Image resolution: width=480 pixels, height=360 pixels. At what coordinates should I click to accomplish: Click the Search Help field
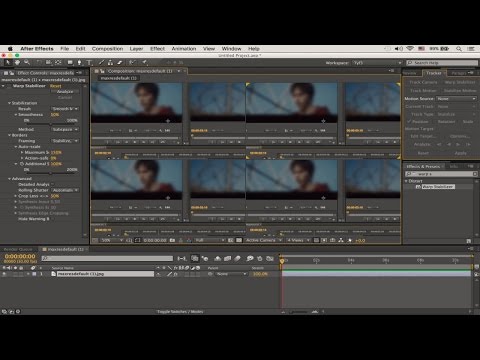(x=442, y=63)
